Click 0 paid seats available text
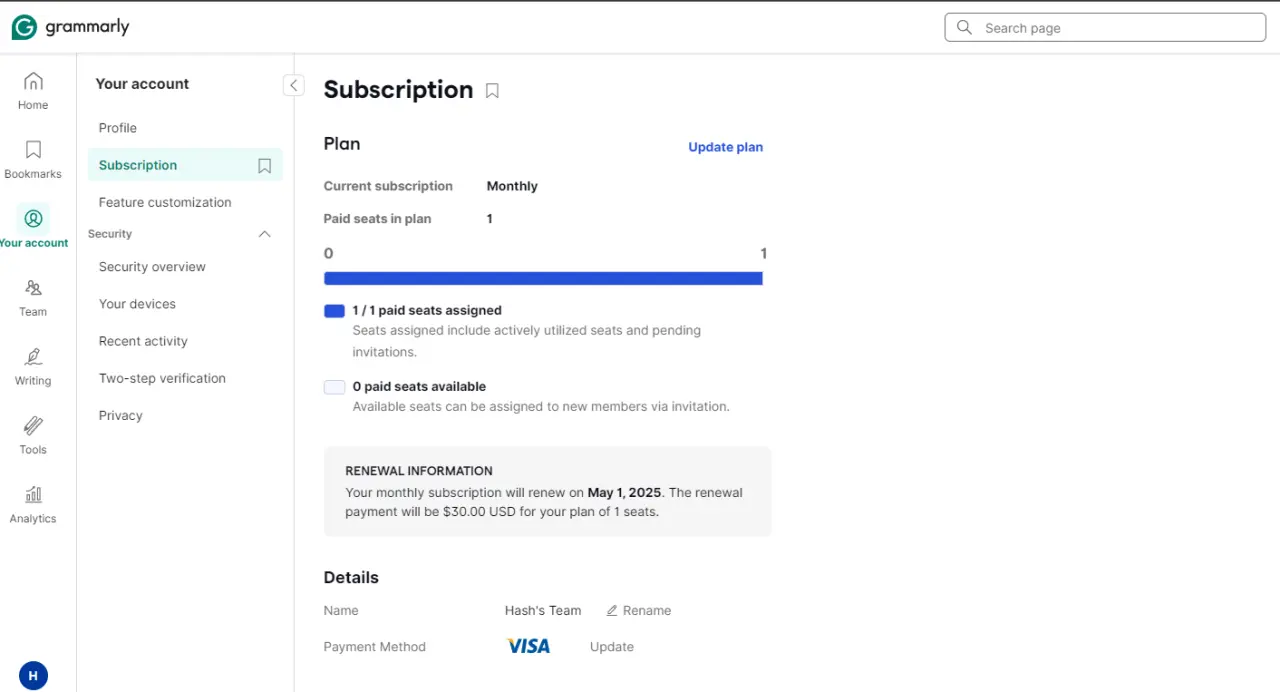The height and width of the screenshot is (692, 1280). click(419, 387)
